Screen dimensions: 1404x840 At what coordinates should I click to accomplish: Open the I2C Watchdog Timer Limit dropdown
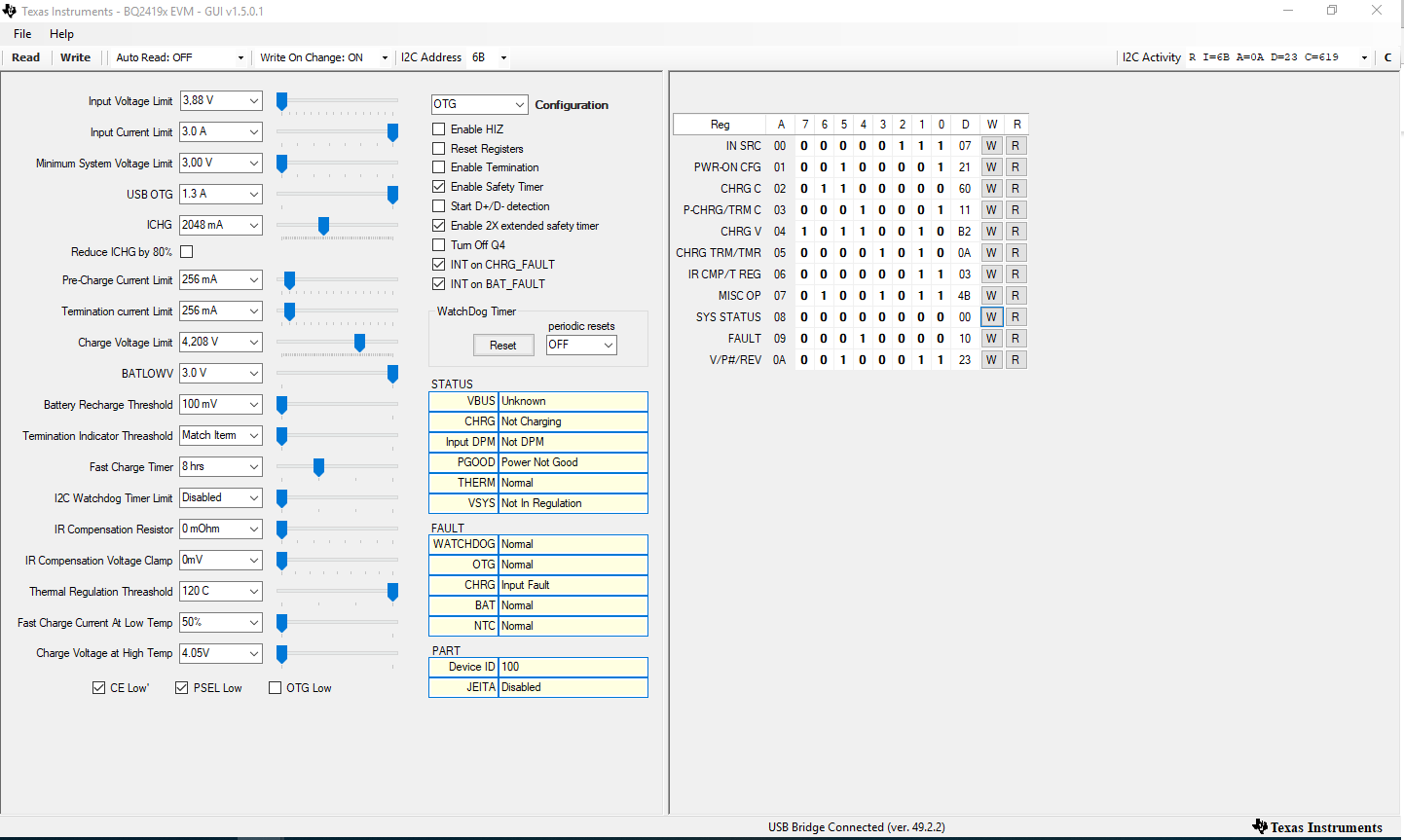tap(221, 497)
